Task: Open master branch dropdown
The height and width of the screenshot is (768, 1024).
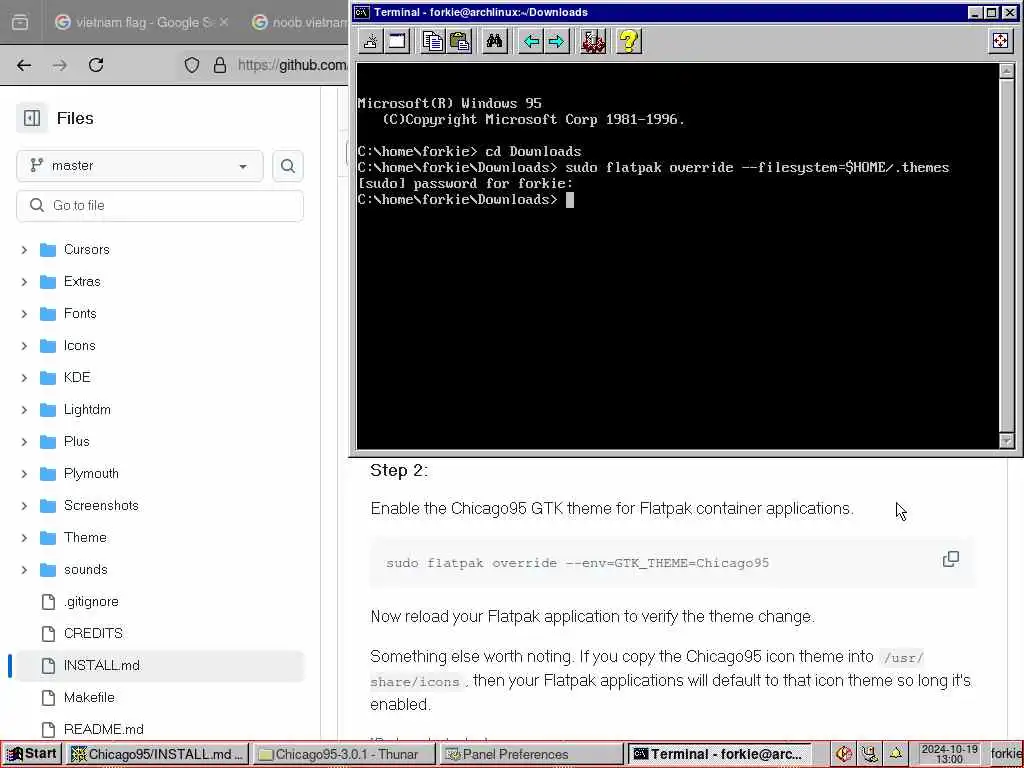Action: [x=140, y=166]
